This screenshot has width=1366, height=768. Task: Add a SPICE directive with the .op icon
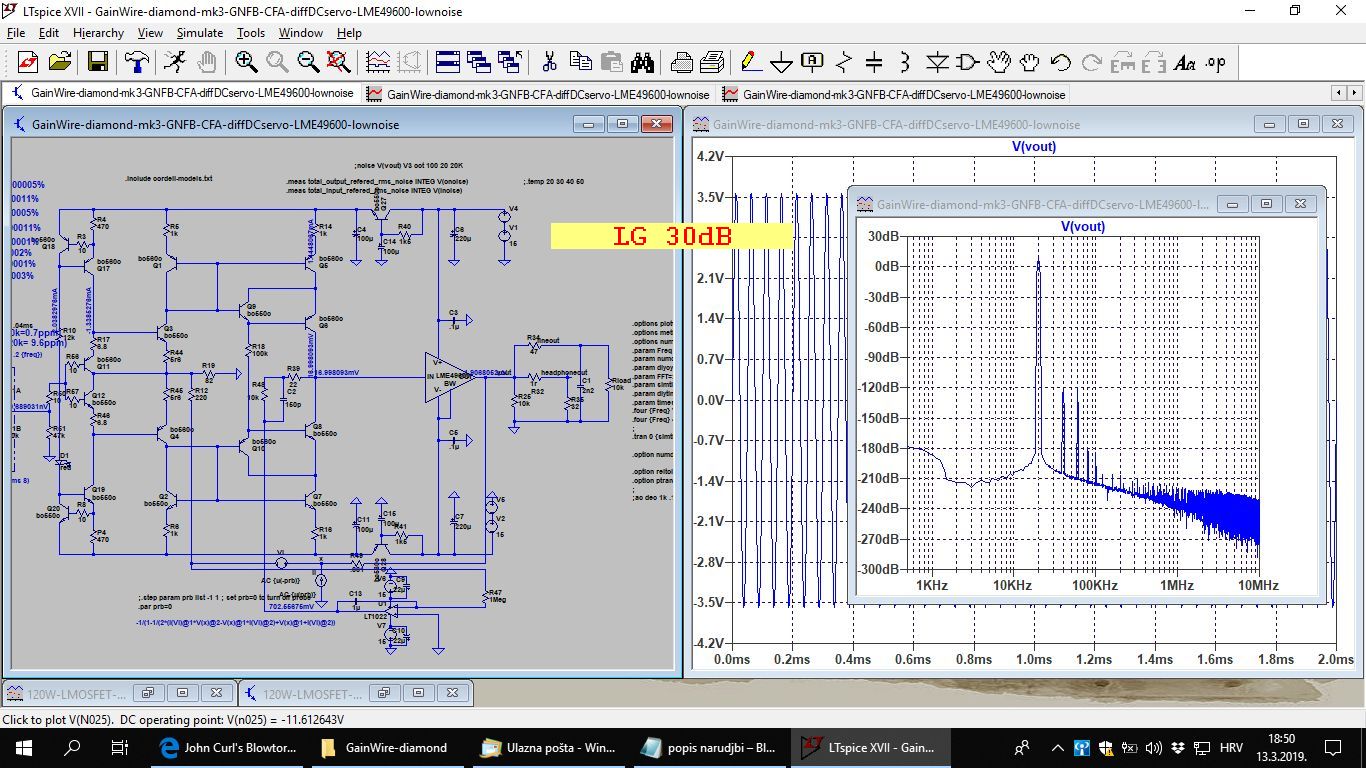pos(1216,62)
